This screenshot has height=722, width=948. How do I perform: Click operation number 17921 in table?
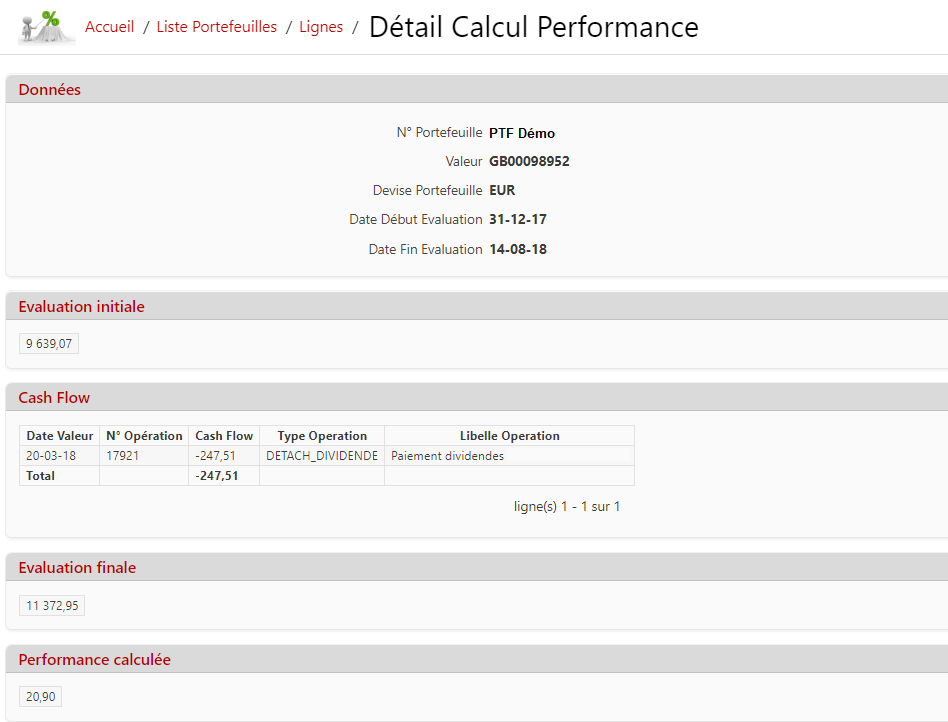[123, 456]
